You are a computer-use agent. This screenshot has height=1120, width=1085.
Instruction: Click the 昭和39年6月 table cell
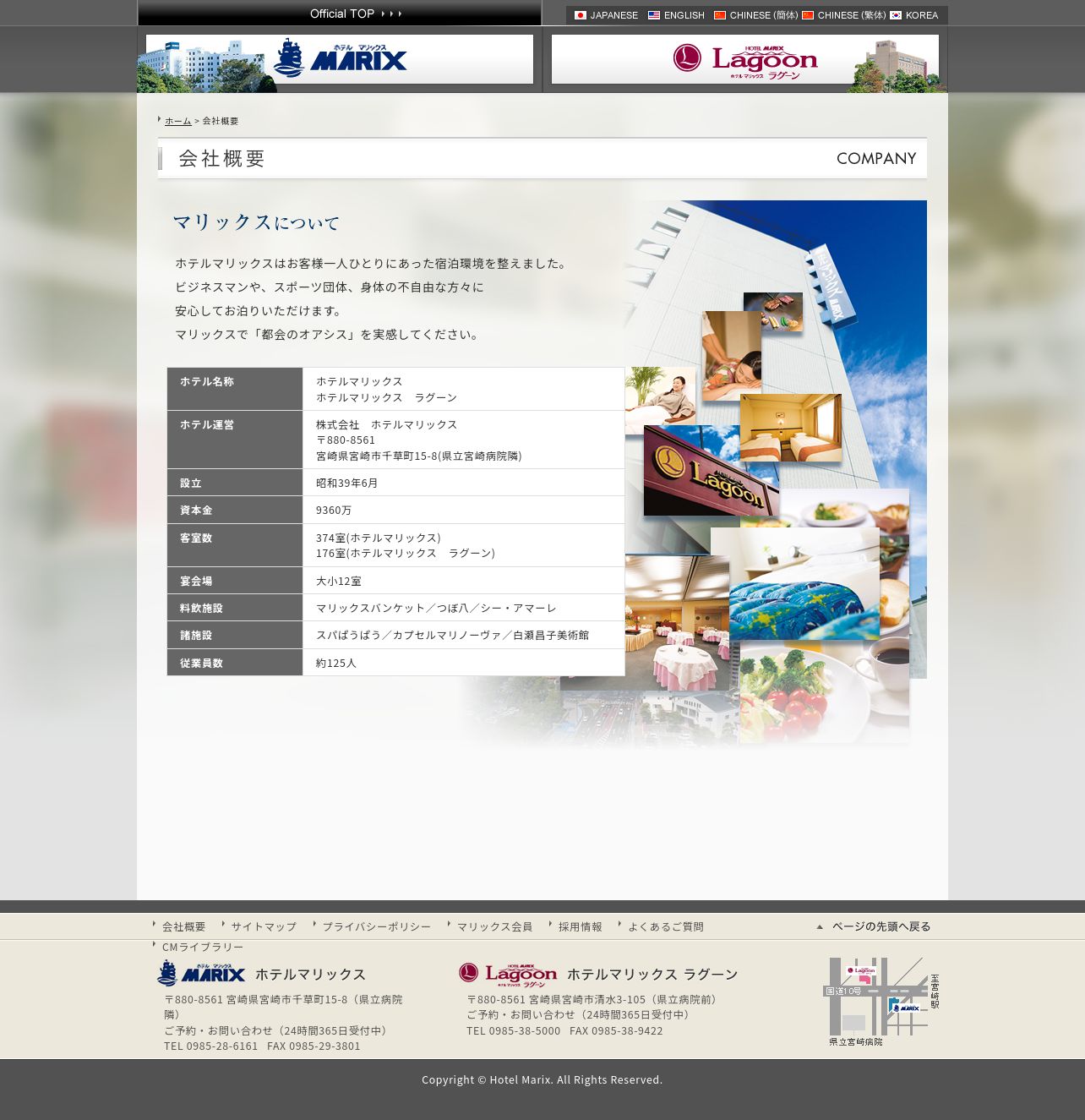464,483
